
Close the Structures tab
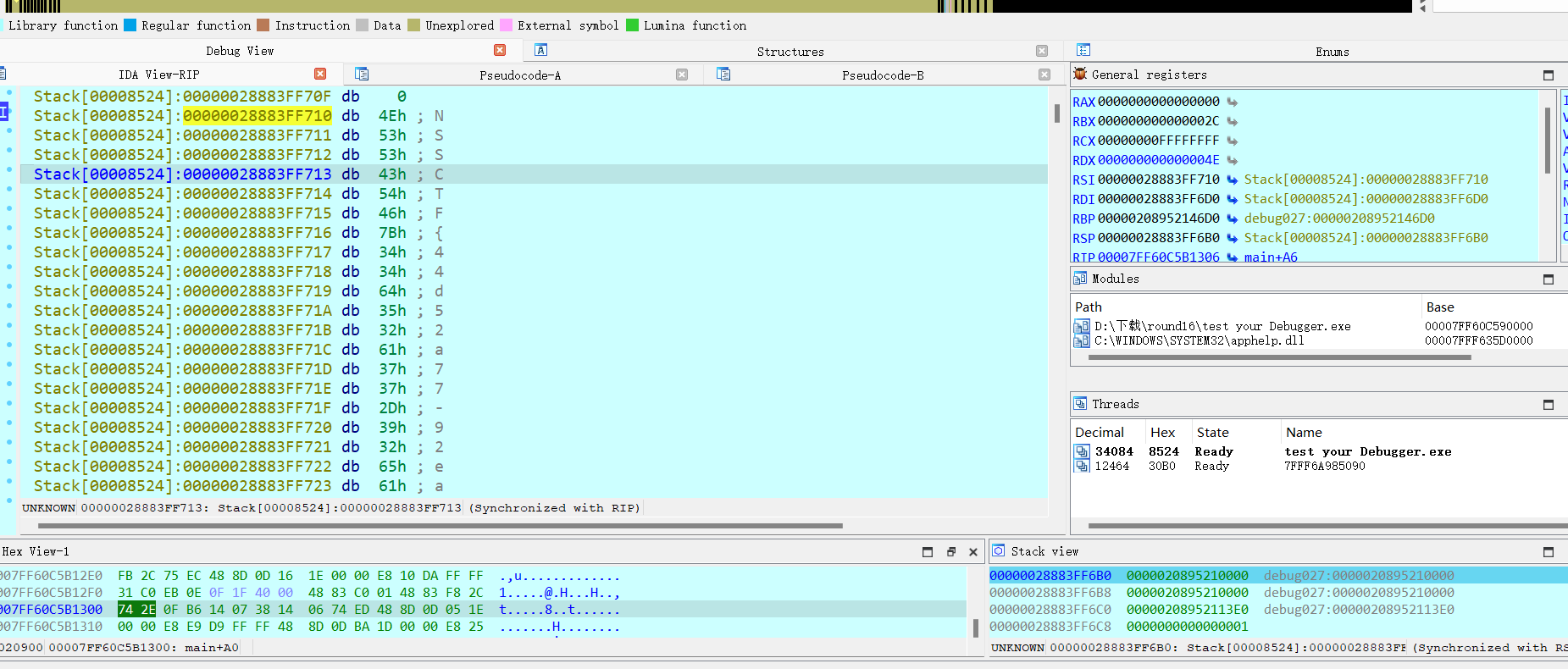pyautogui.click(x=1042, y=51)
